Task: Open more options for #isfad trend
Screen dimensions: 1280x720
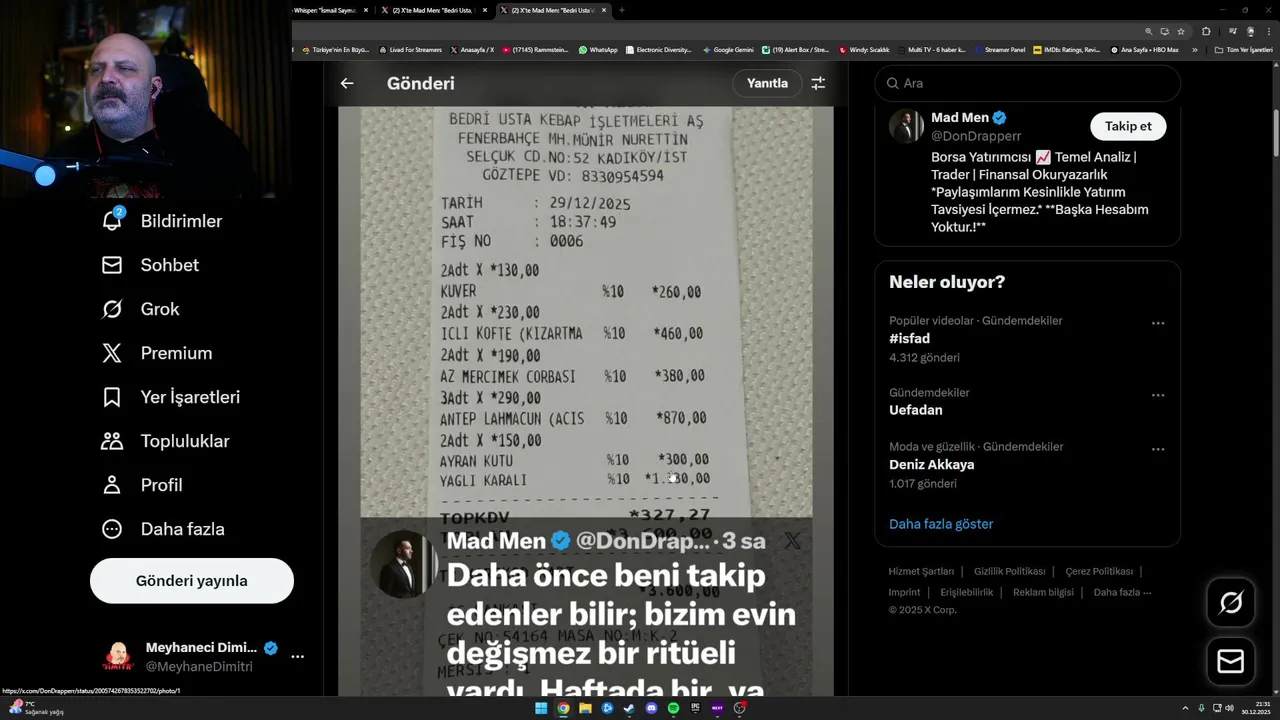Action: coord(1158,323)
